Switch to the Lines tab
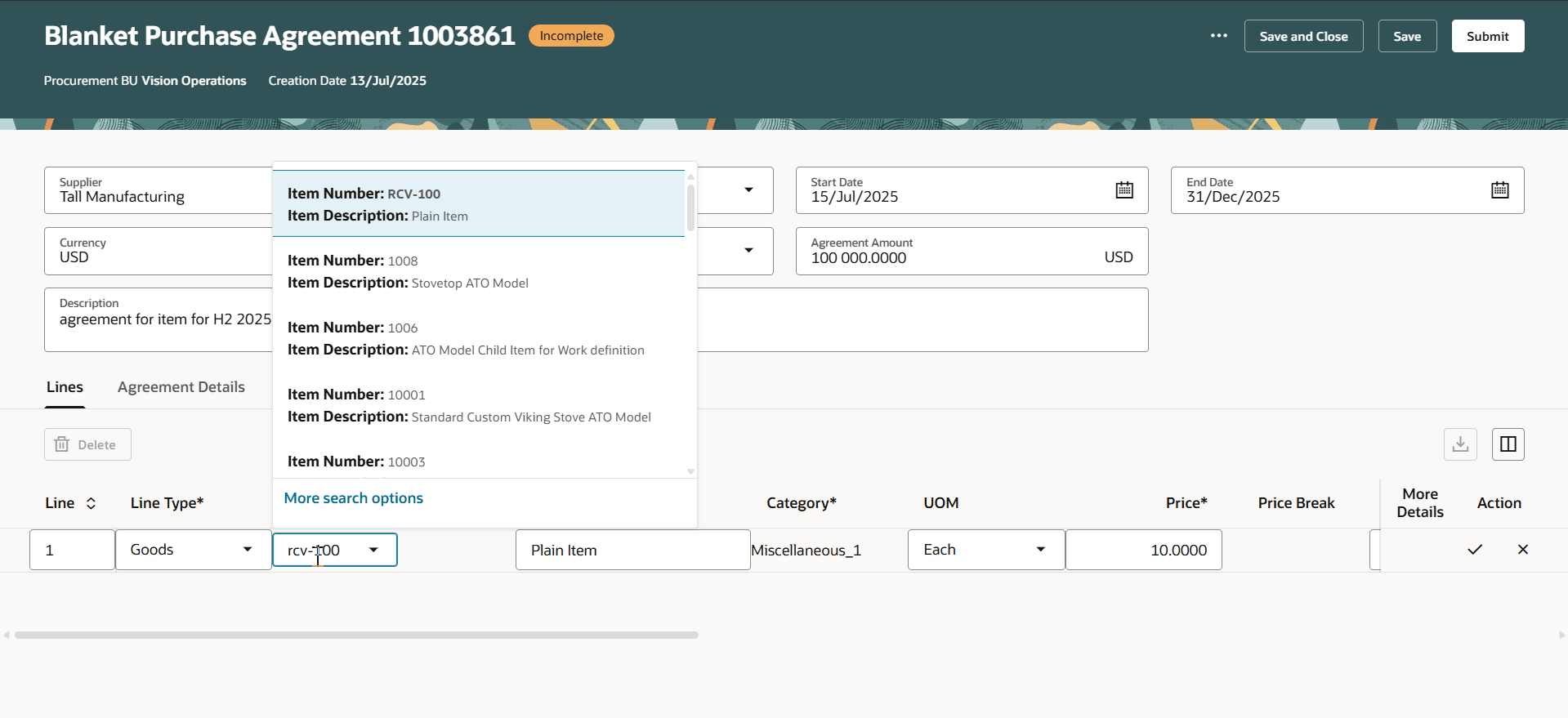The image size is (1568, 718). click(65, 387)
